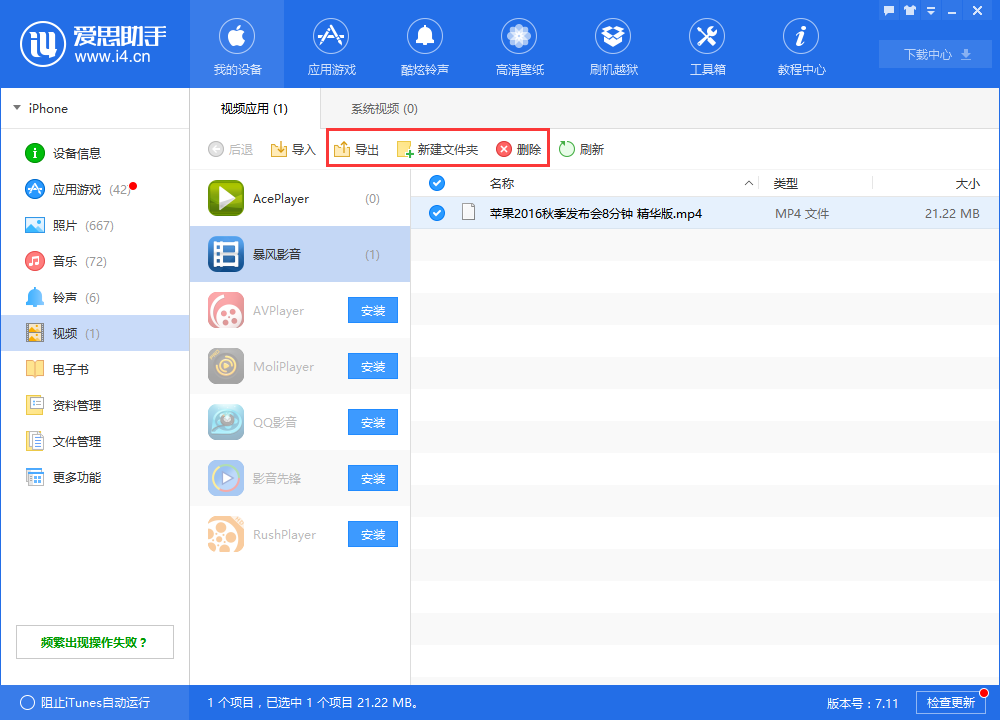
Task: Toggle 阻止iTunes自动运行 radio option
Action: point(27,703)
